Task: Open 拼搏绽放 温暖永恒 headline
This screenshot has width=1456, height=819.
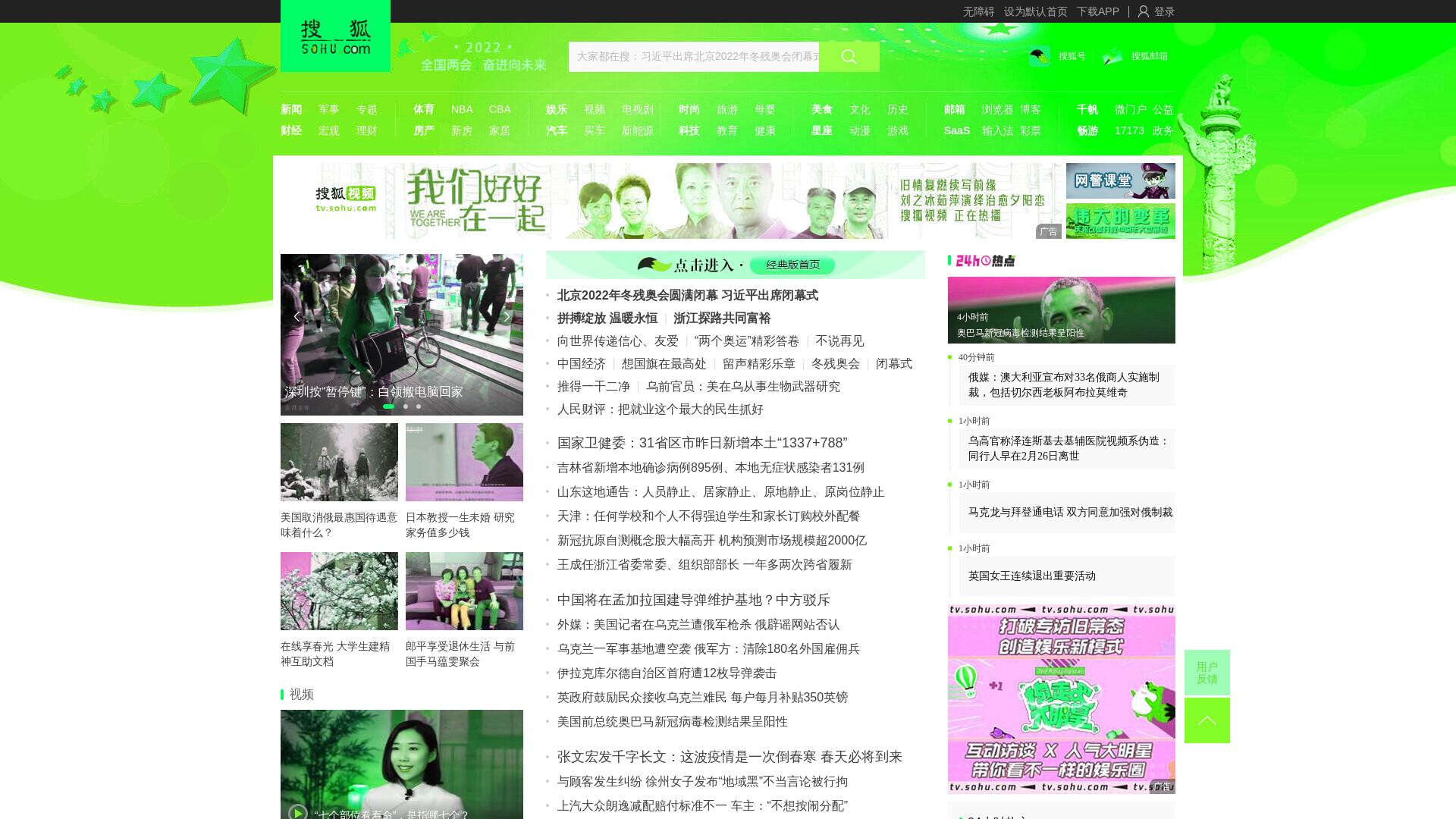Action: pyautogui.click(x=607, y=318)
